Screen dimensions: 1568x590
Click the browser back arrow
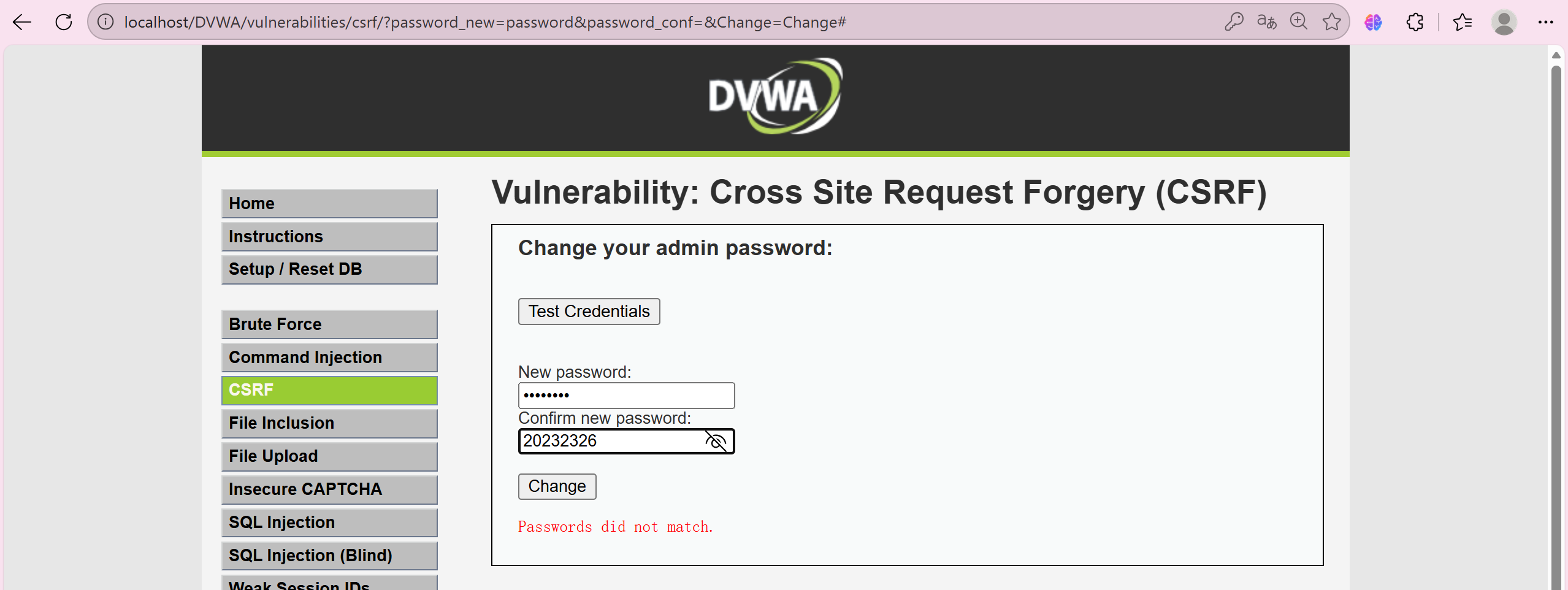click(22, 23)
